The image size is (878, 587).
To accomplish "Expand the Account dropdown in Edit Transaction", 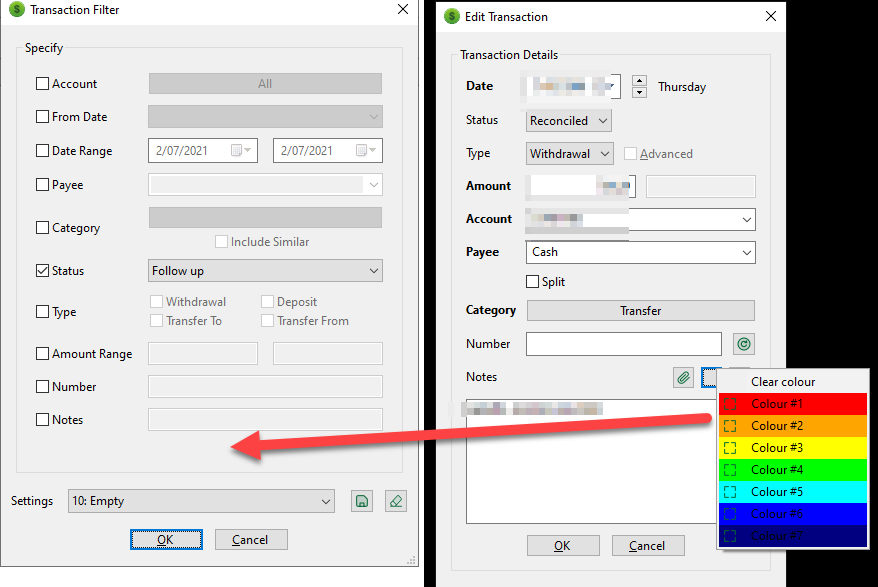I will [746, 220].
